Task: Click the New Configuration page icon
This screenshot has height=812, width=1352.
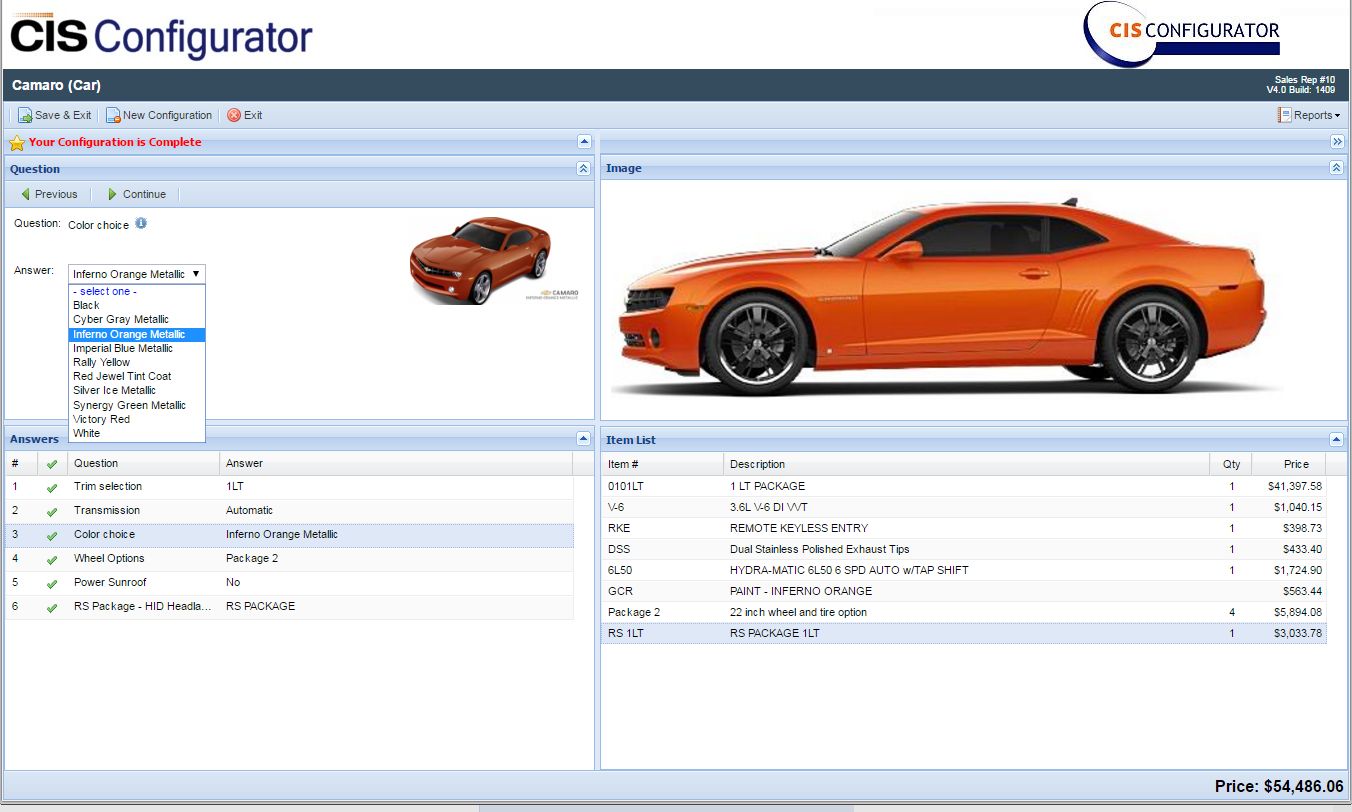Action: point(113,115)
